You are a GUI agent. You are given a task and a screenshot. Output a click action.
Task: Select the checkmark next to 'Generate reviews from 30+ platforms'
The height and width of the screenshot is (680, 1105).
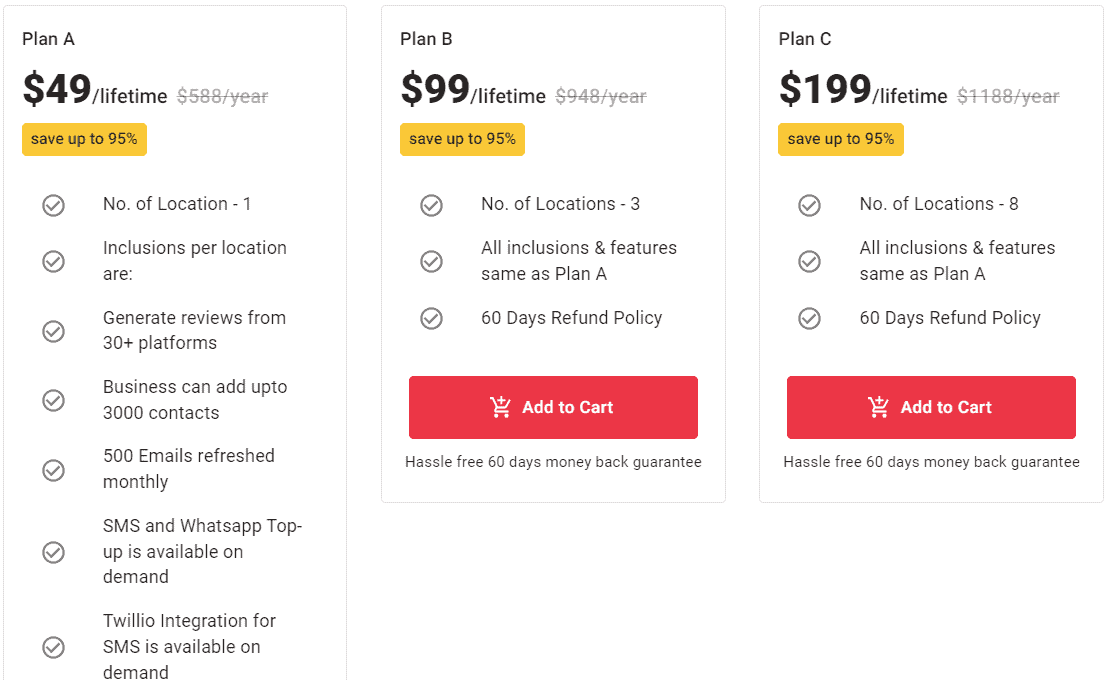[x=53, y=331]
